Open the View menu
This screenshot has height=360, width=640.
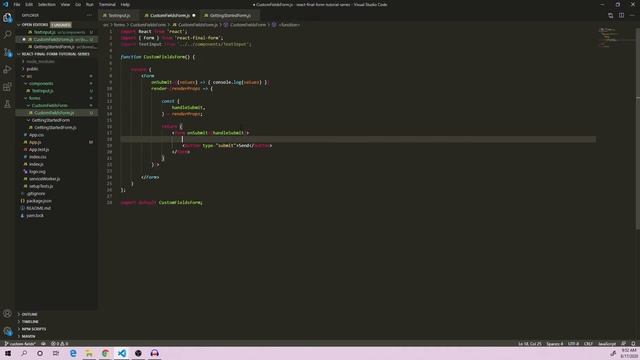[x=65, y=4]
